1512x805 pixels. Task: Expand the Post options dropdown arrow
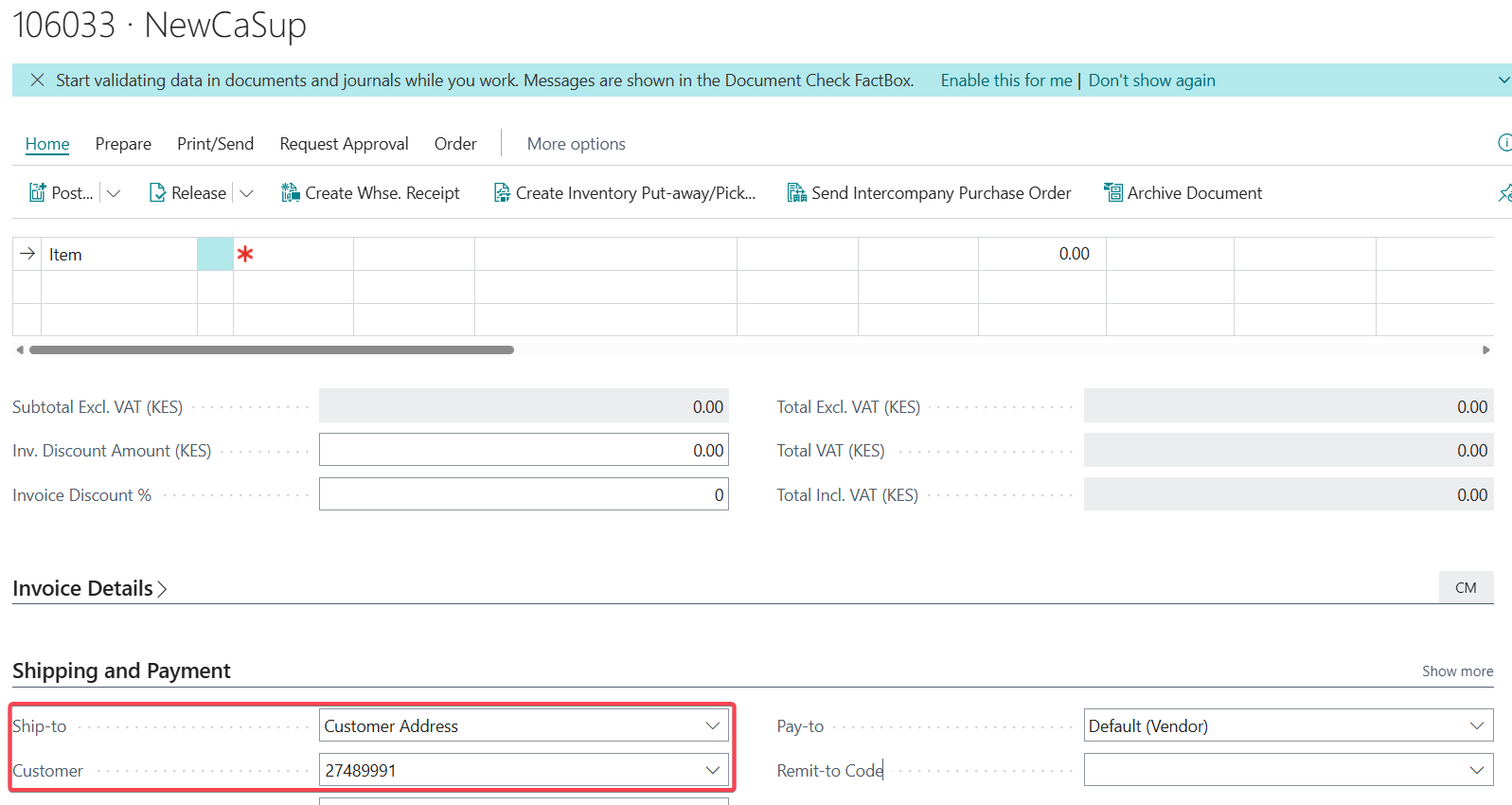(x=114, y=193)
